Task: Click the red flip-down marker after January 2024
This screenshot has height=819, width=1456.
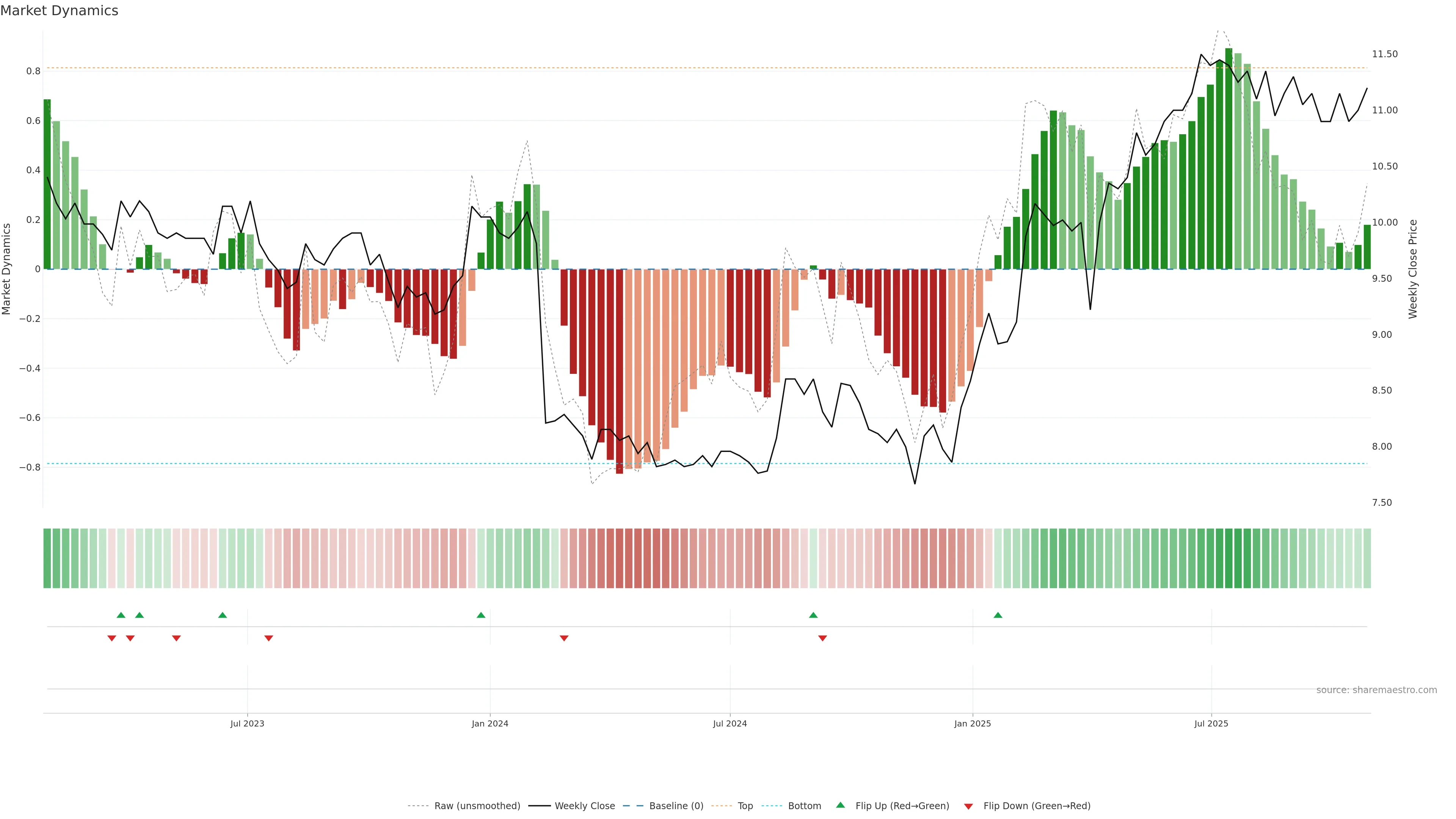Action: pos(563,638)
